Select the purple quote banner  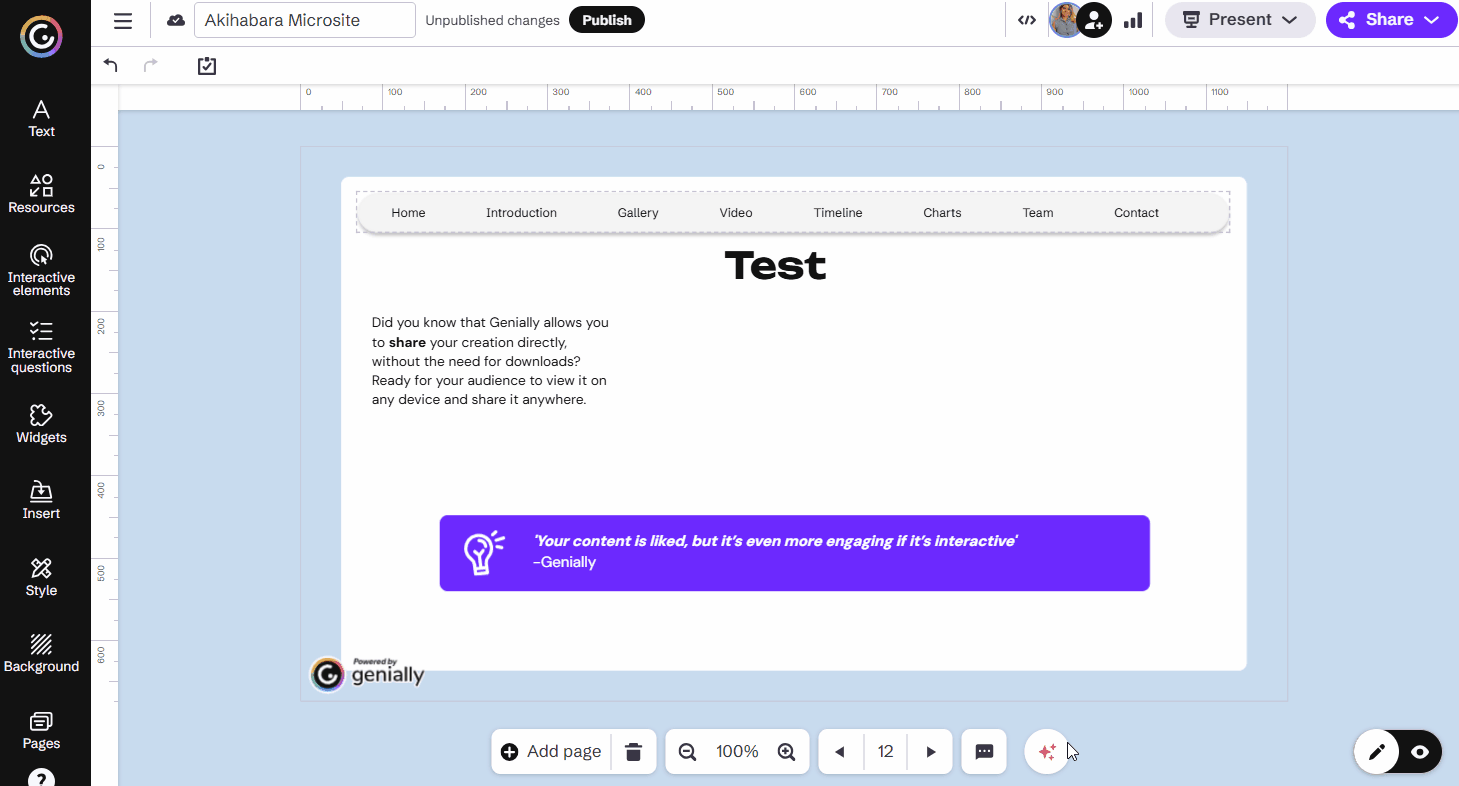pos(794,553)
